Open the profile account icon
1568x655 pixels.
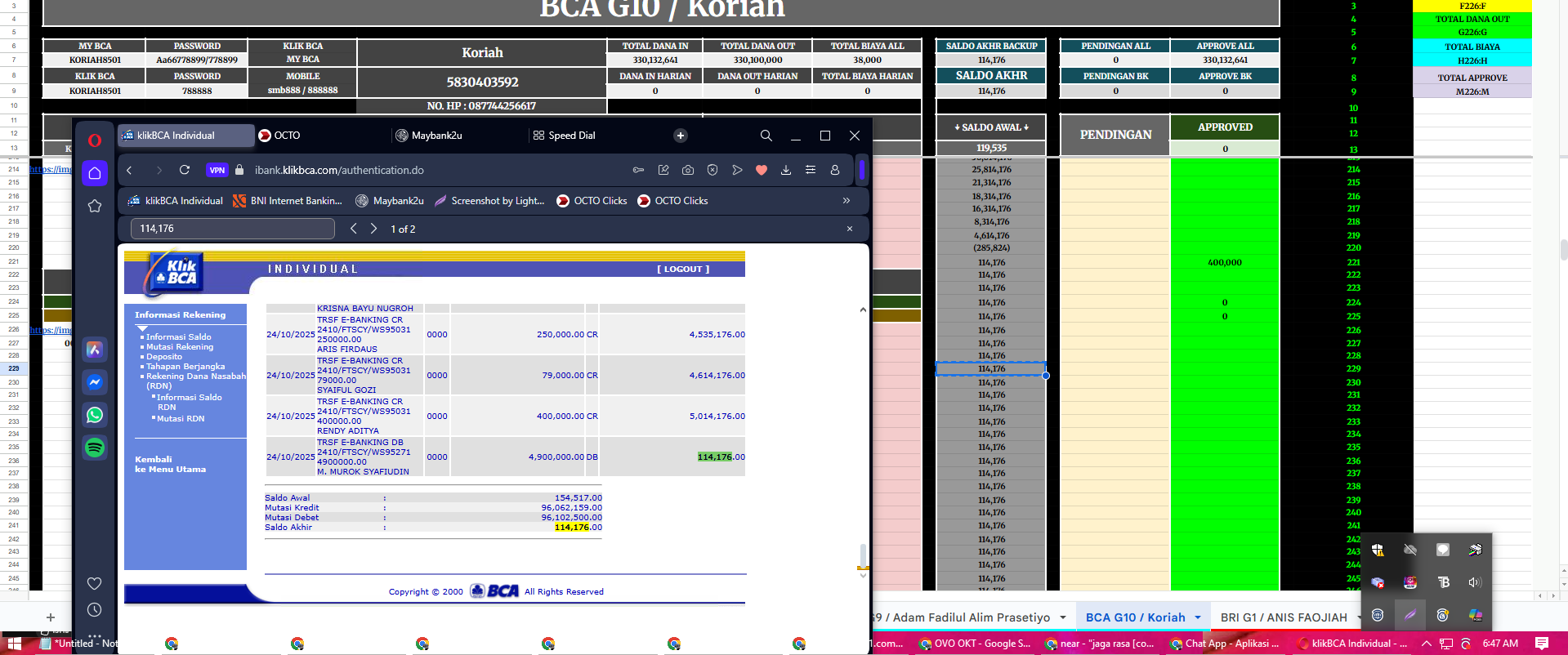pyautogui.click(x=835, y=170)
